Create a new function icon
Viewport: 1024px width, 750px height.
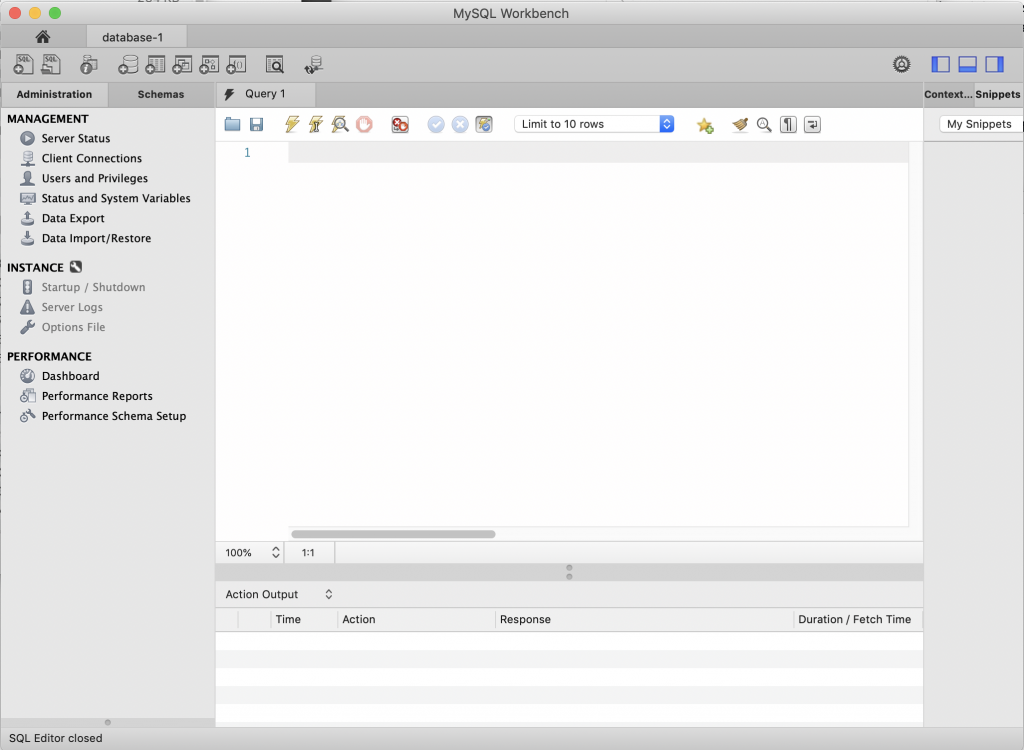coord(236,65)
